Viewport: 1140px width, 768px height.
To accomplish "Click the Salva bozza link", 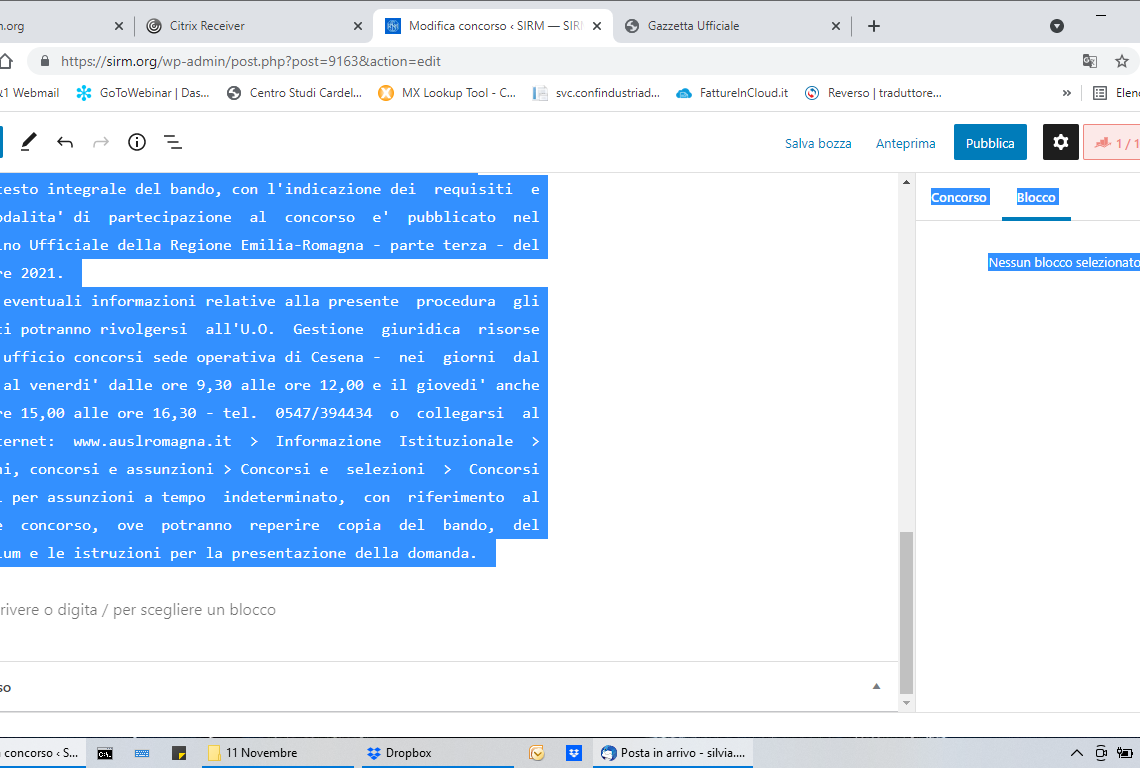I will pos(818,143).
